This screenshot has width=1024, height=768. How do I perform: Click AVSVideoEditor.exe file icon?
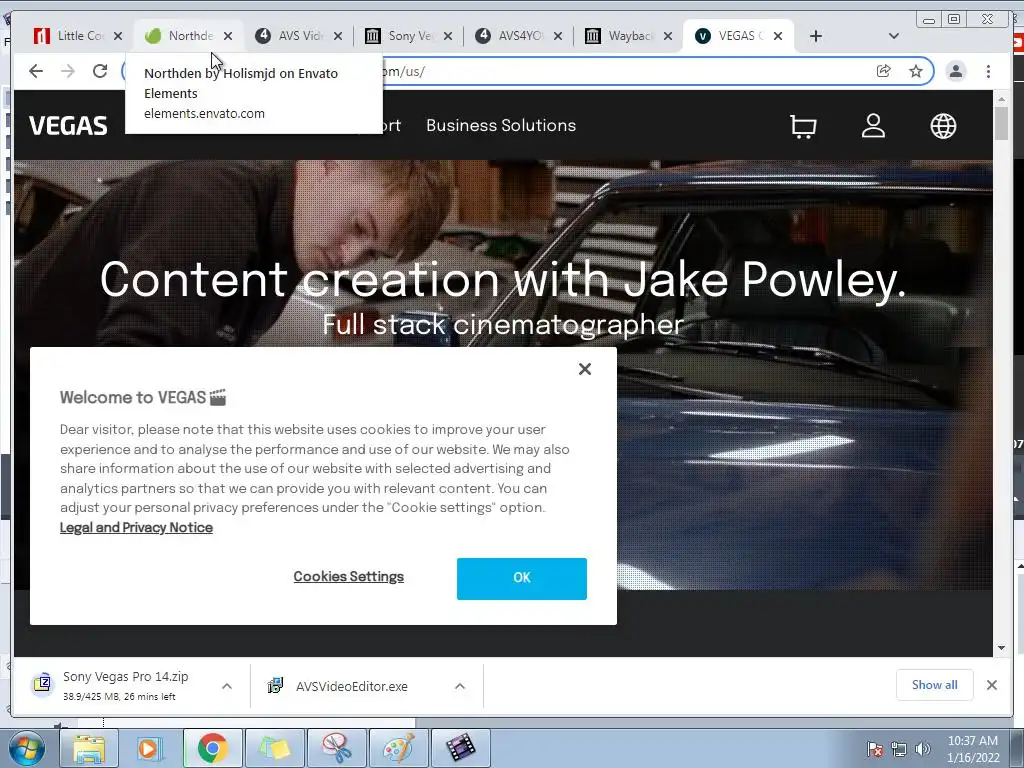[x=275, y=685]
